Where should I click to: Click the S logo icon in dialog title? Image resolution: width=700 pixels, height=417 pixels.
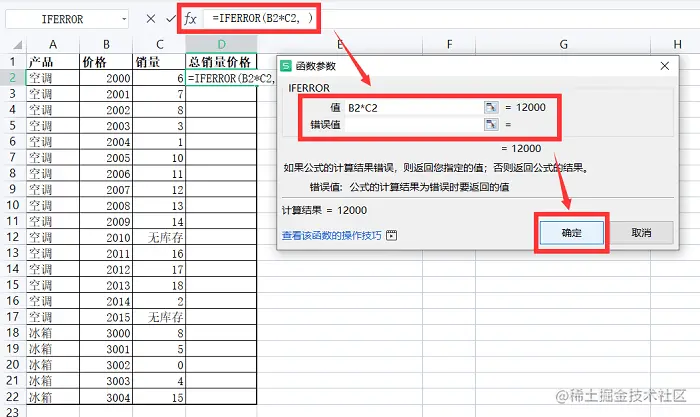tap(286, 66)
